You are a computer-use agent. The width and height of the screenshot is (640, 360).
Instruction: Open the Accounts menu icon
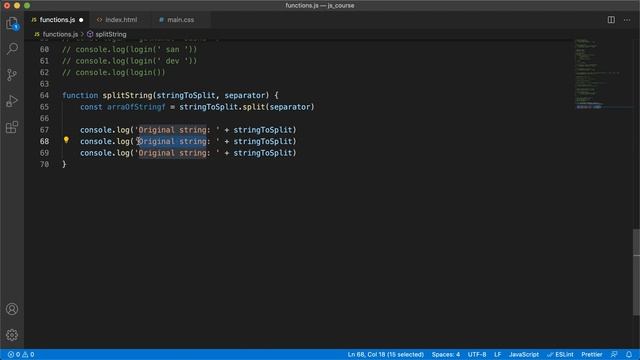coord(12,309)
